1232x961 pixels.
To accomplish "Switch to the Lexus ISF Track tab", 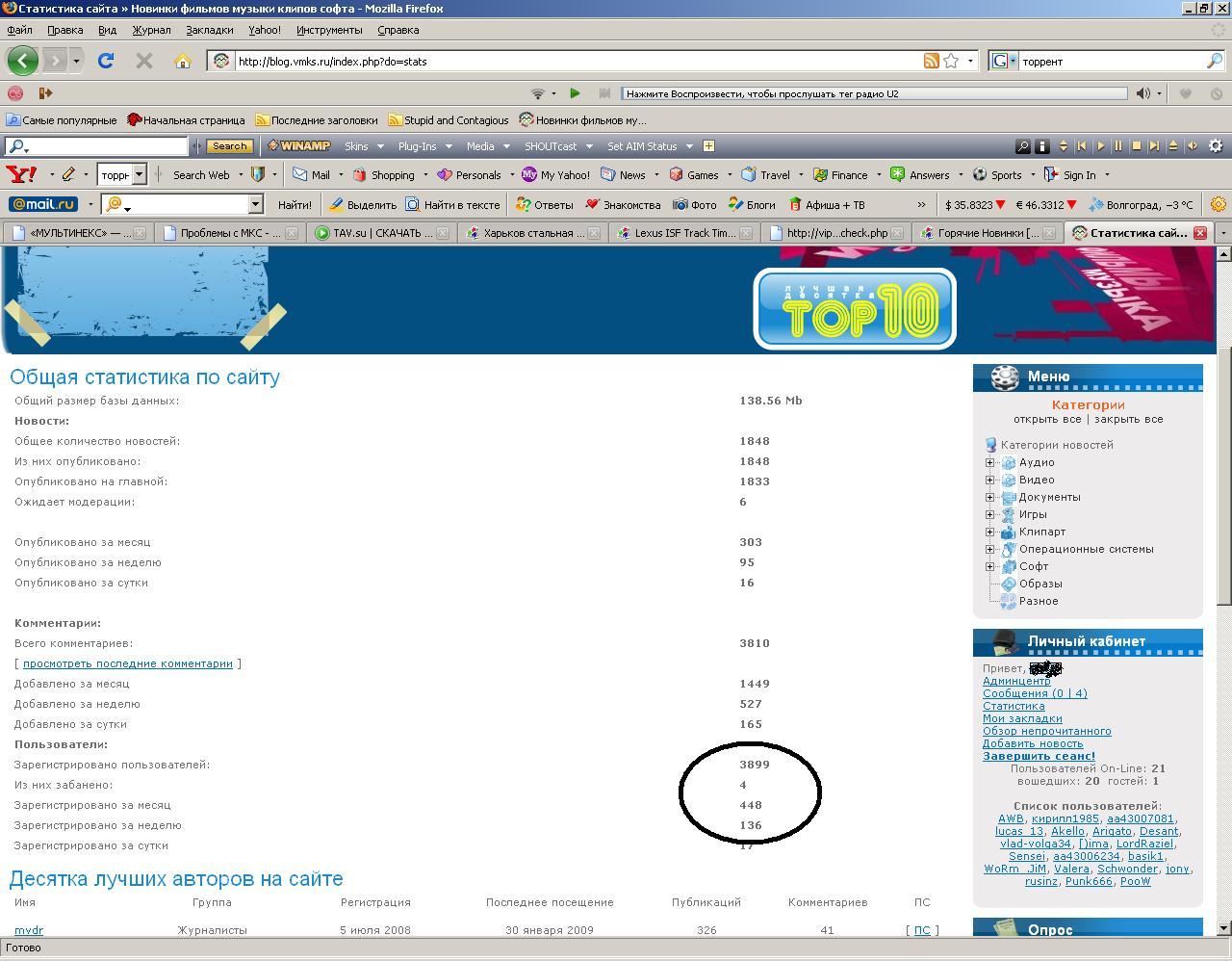I will point(684,233).
